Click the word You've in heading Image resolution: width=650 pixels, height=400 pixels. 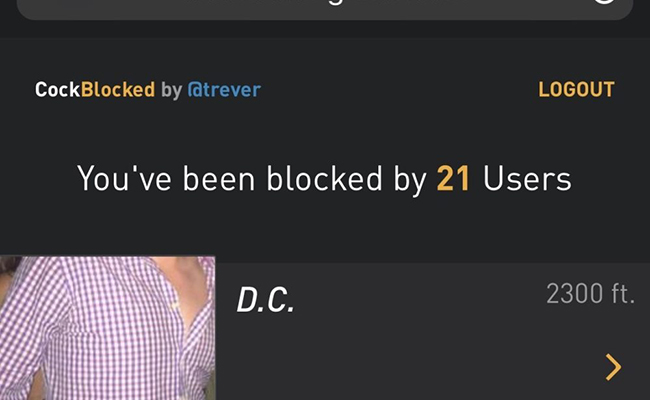click(x=124, y=179)
